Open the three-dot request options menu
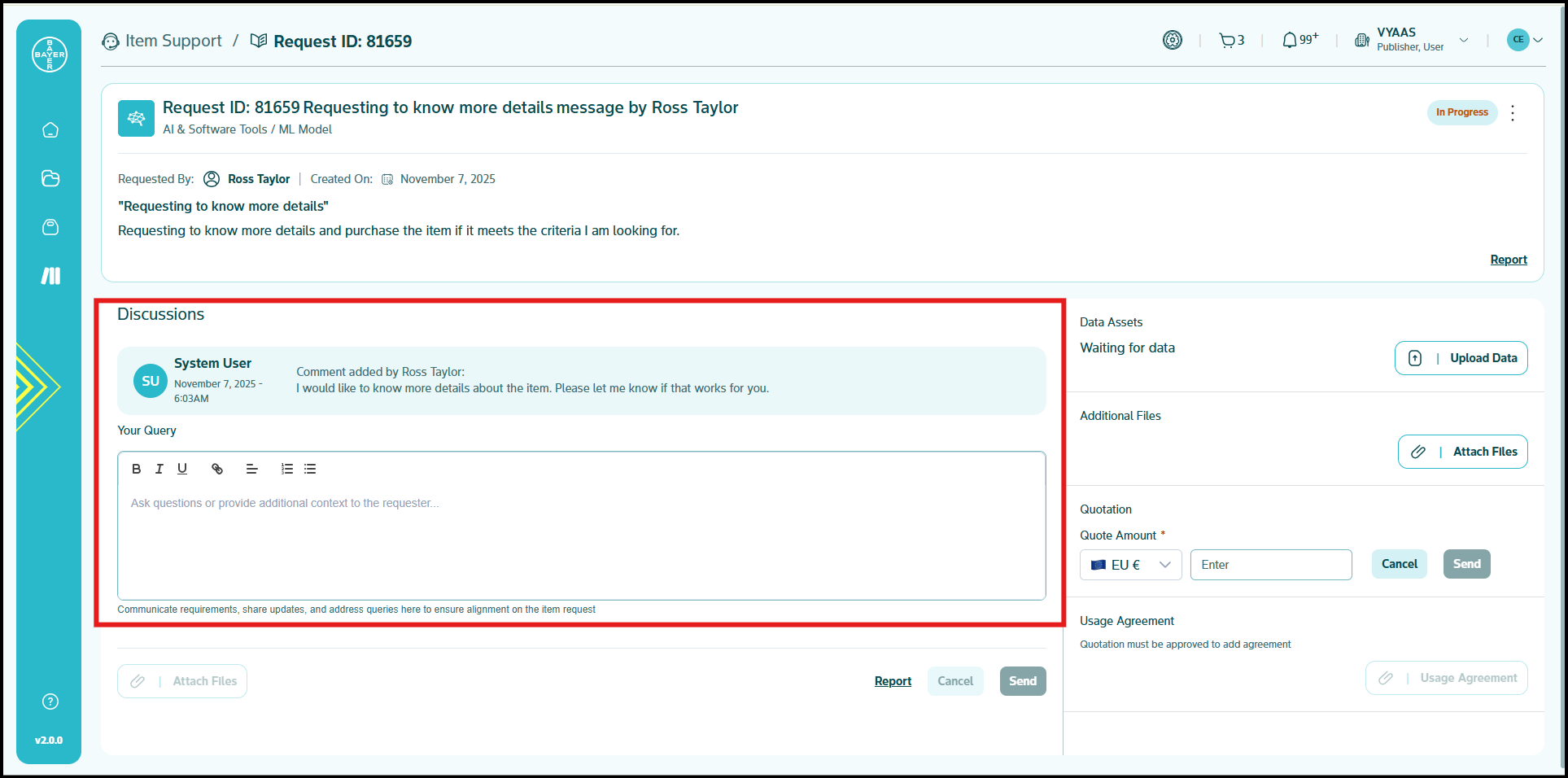 click(1513, 113)
